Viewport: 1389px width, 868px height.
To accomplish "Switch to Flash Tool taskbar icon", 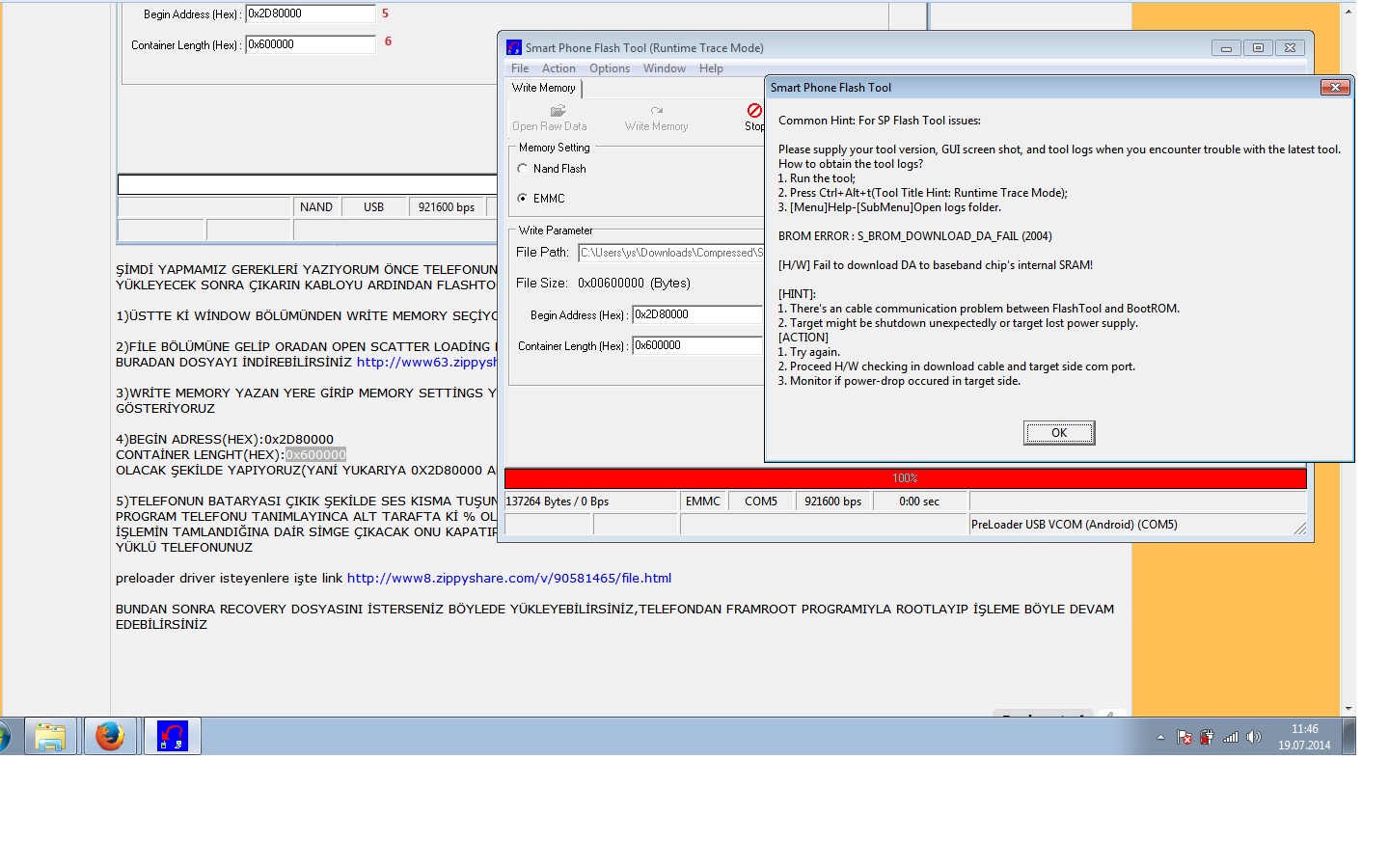I will tap(173, 737).
